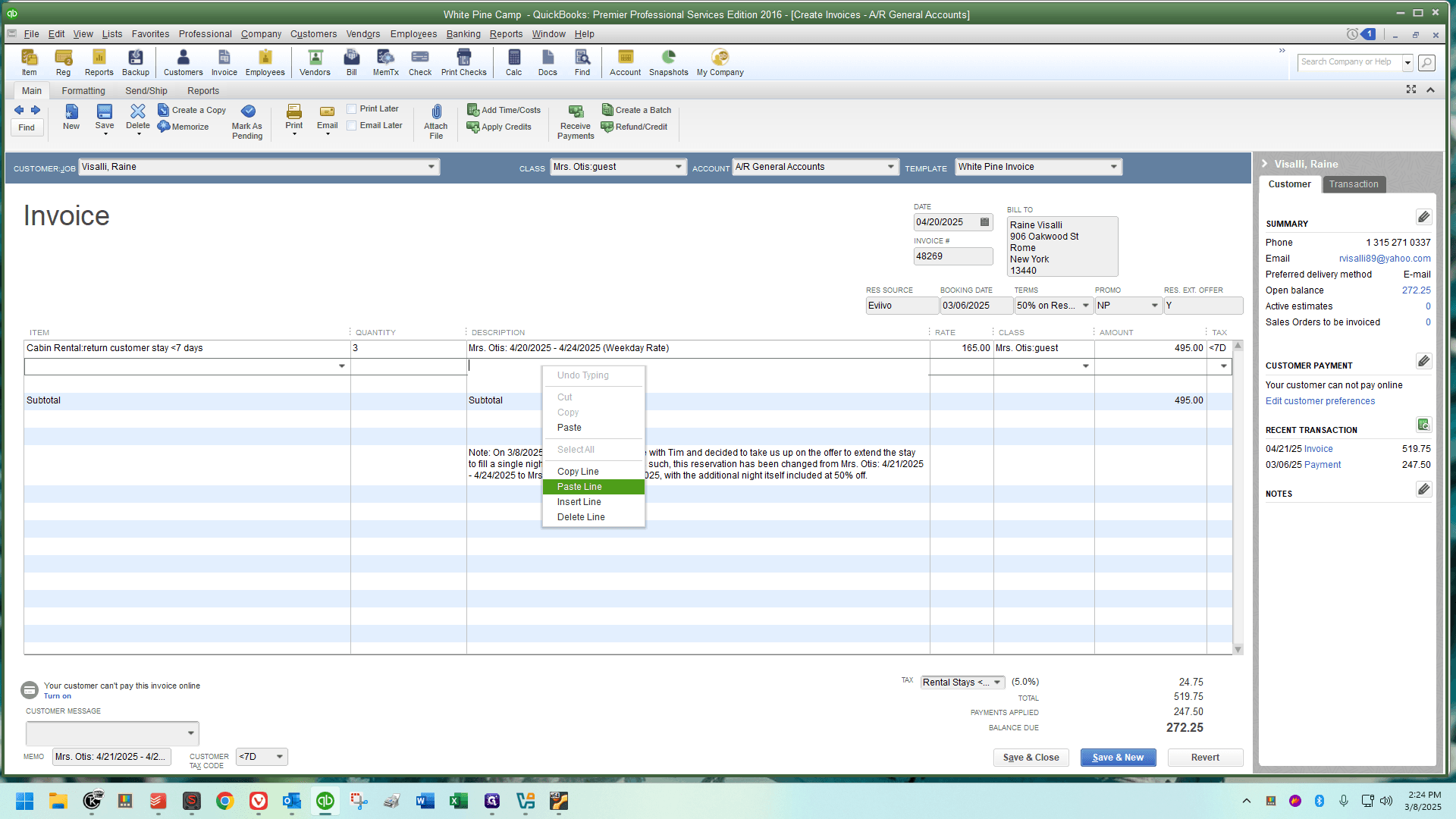Click the Memo input field

[111, 757]
